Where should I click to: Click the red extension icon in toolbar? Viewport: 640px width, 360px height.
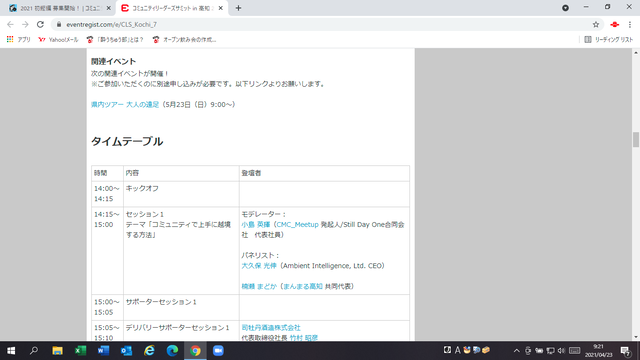pos(614,24)
